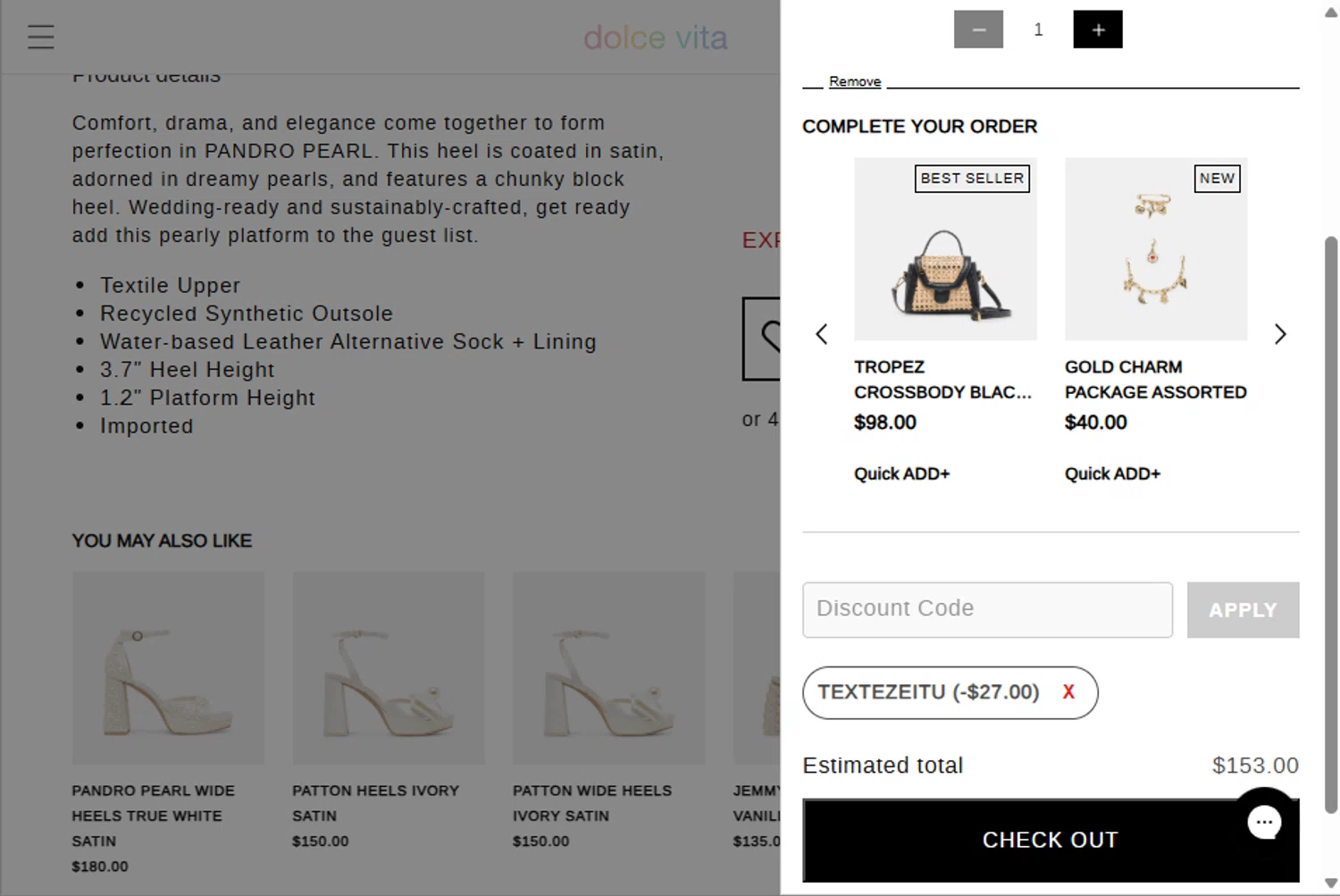Select the Water-based Leather Alternative bullet

point(348,341)
